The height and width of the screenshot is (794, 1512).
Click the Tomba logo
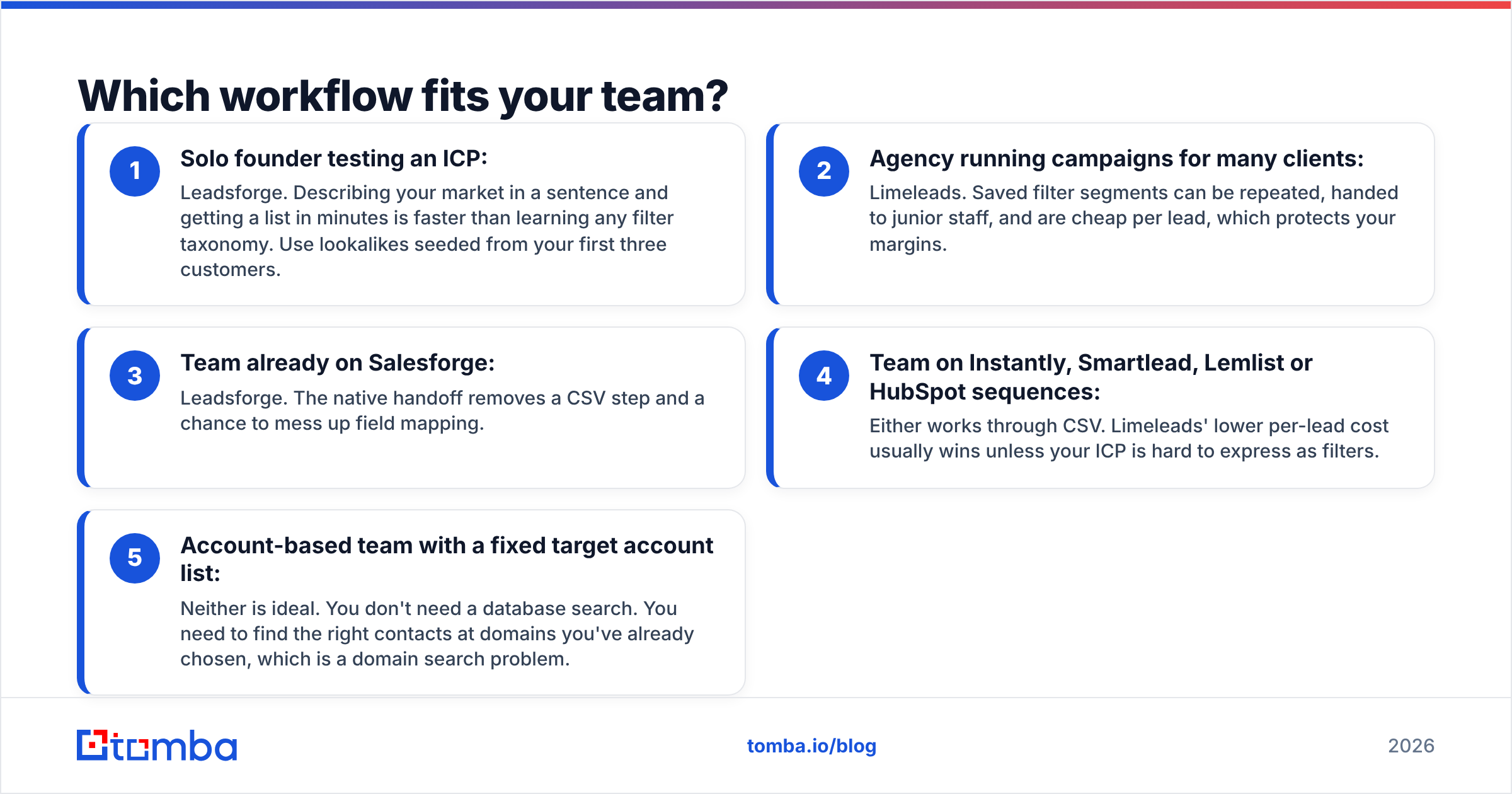coord(157,745)
